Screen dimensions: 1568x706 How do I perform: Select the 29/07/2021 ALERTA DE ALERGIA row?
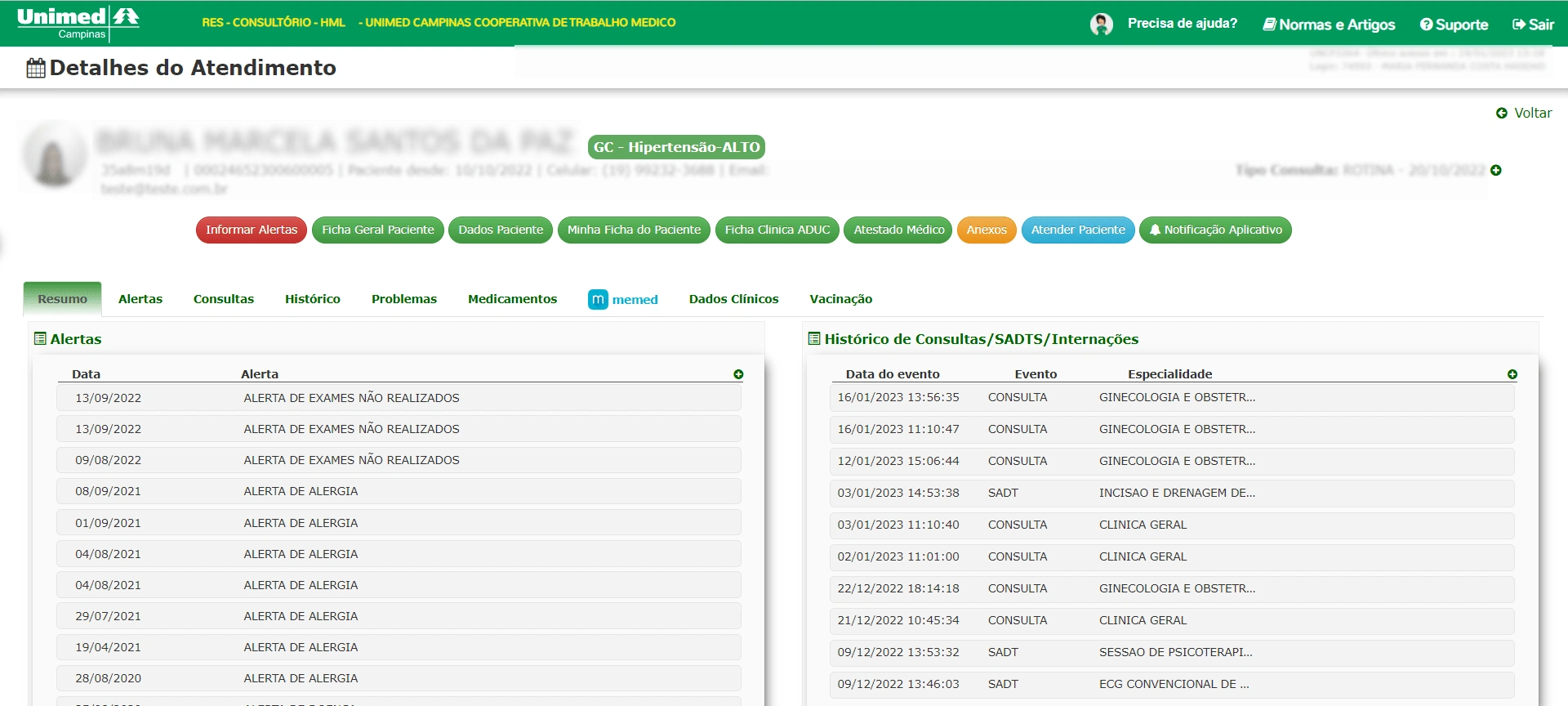click(x=399, y=616)
